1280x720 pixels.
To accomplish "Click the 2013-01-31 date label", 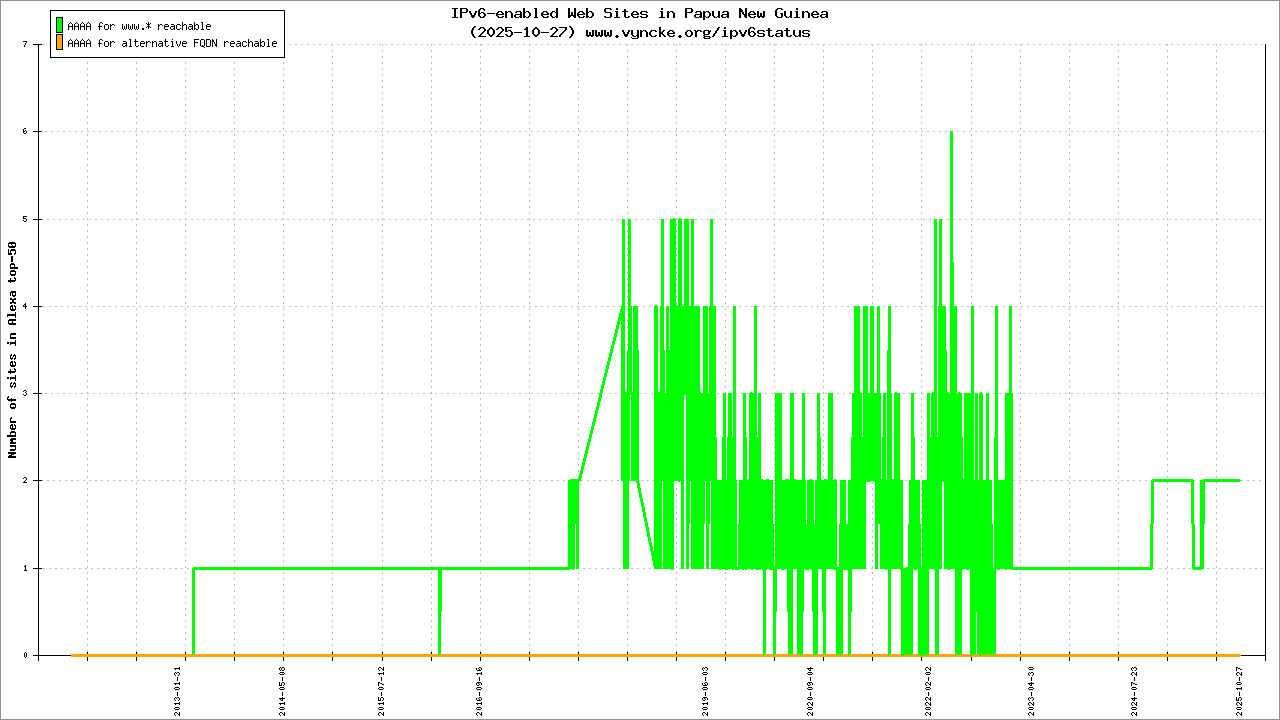I will pyautogui.click(x=179, y=686).
